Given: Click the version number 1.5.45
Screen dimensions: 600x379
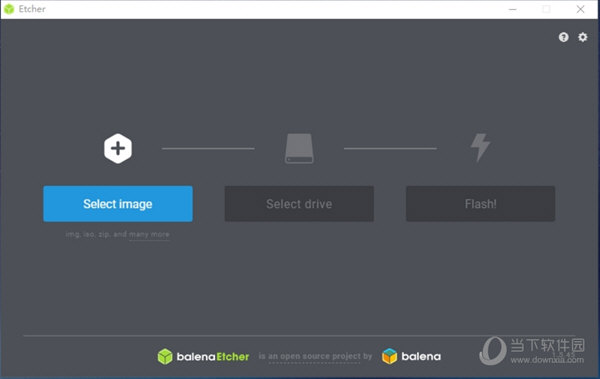Looking at the screenshot, I should tap(564, 354).
